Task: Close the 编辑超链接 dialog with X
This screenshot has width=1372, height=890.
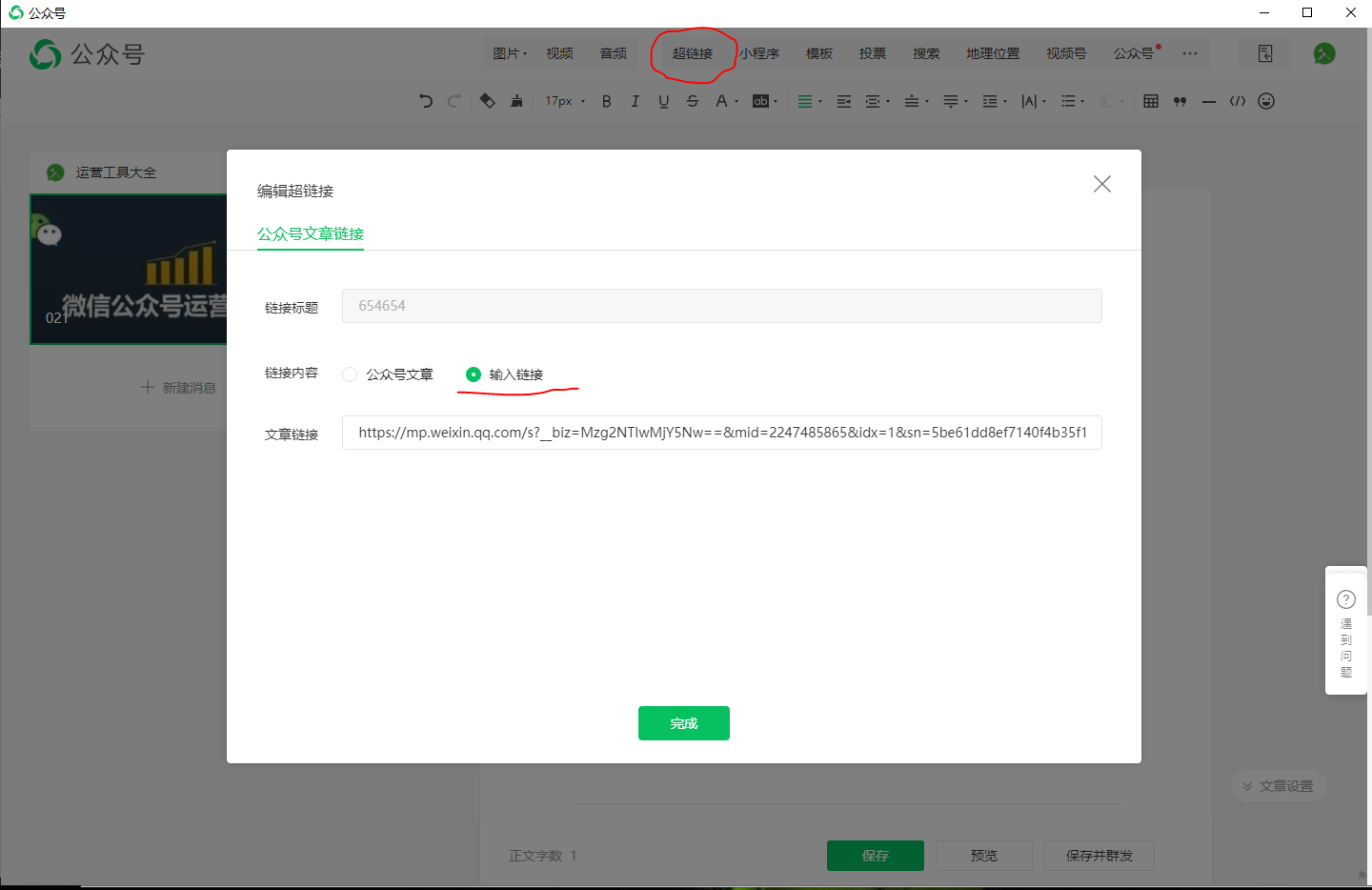Action: pos(1102,184)
